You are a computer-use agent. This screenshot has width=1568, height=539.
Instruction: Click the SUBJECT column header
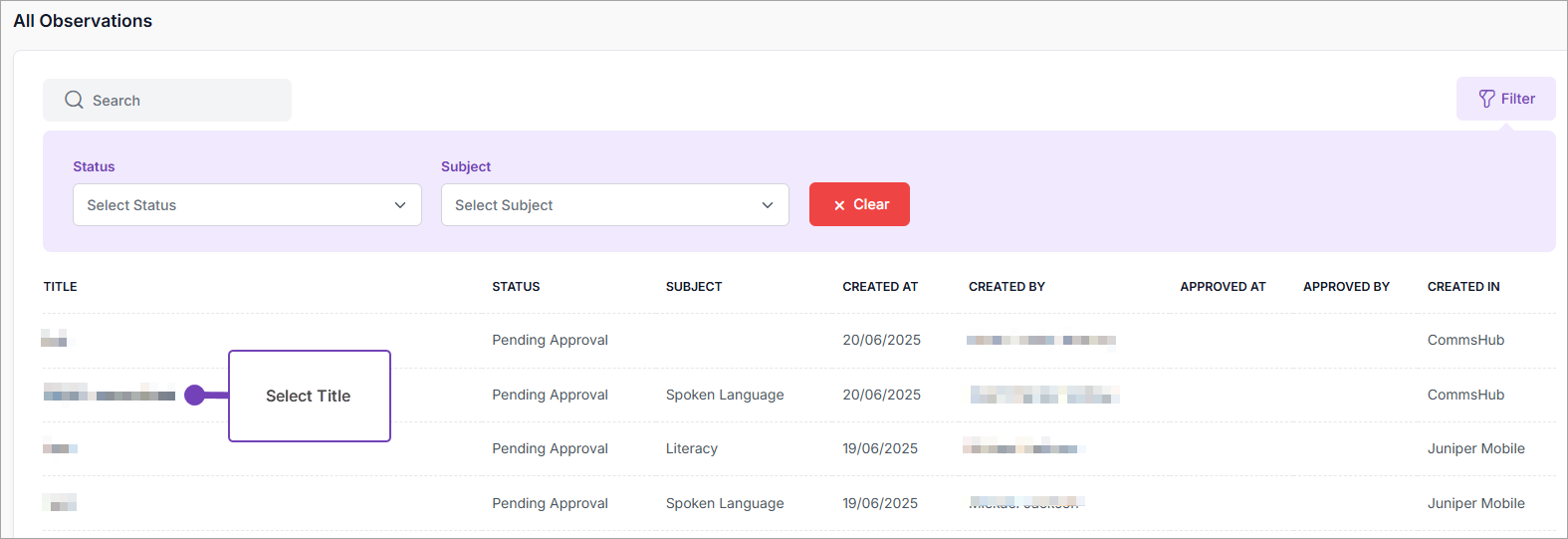click(x=694, y=287)
